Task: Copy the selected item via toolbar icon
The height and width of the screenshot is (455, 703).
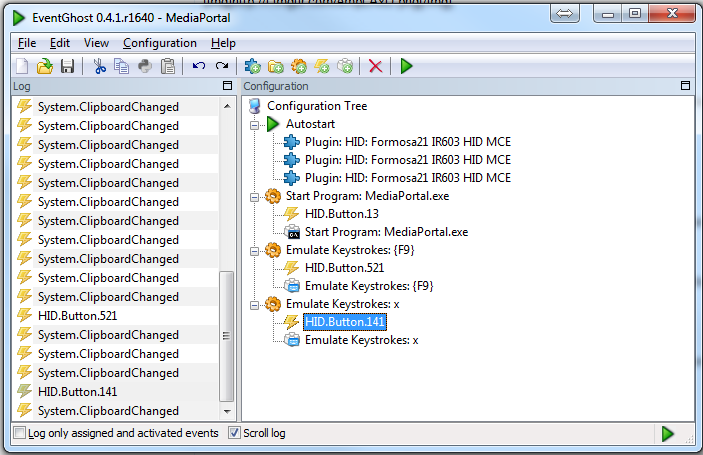Action: point(122,66)
